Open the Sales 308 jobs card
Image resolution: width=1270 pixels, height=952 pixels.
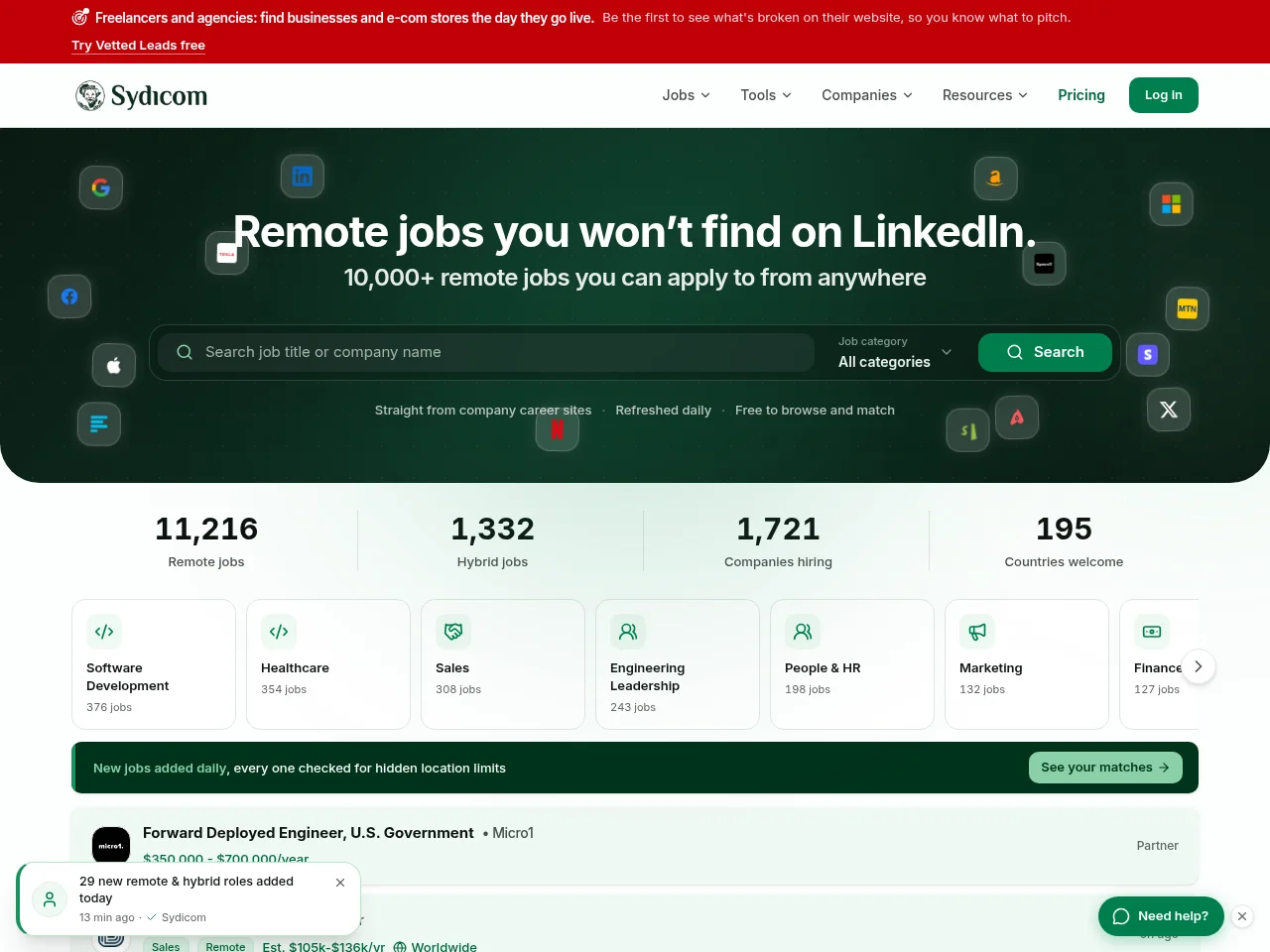(x=503, y=664)
